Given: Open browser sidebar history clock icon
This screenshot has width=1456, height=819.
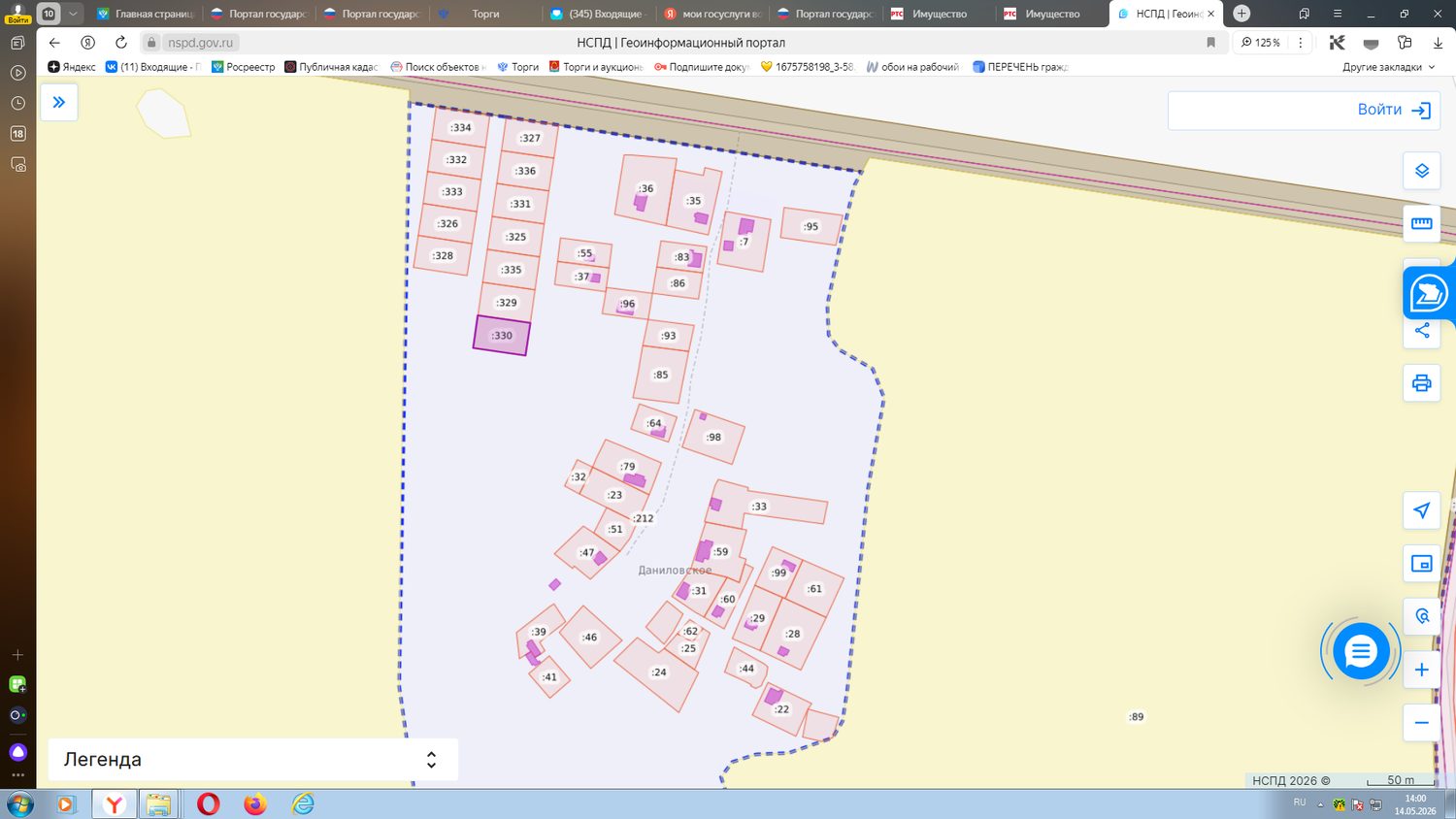Looking at the screenshot, I should 17,103.
